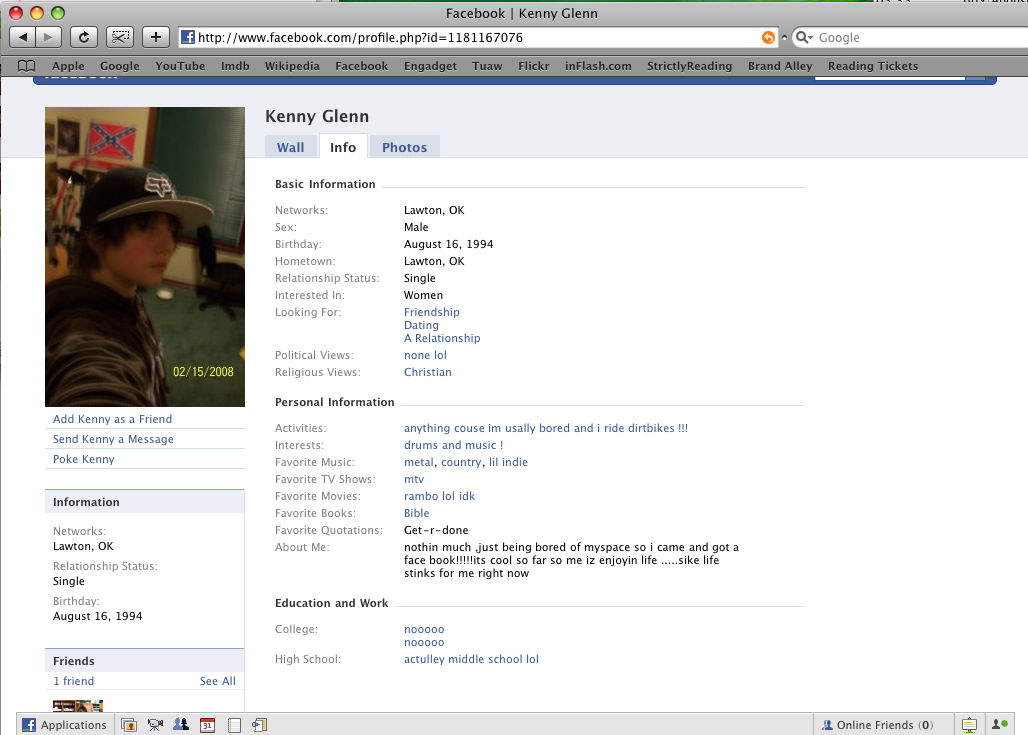Open the Reading Tickets bookmark
The width and height of the screenshot is (1028, 735).
873,66
